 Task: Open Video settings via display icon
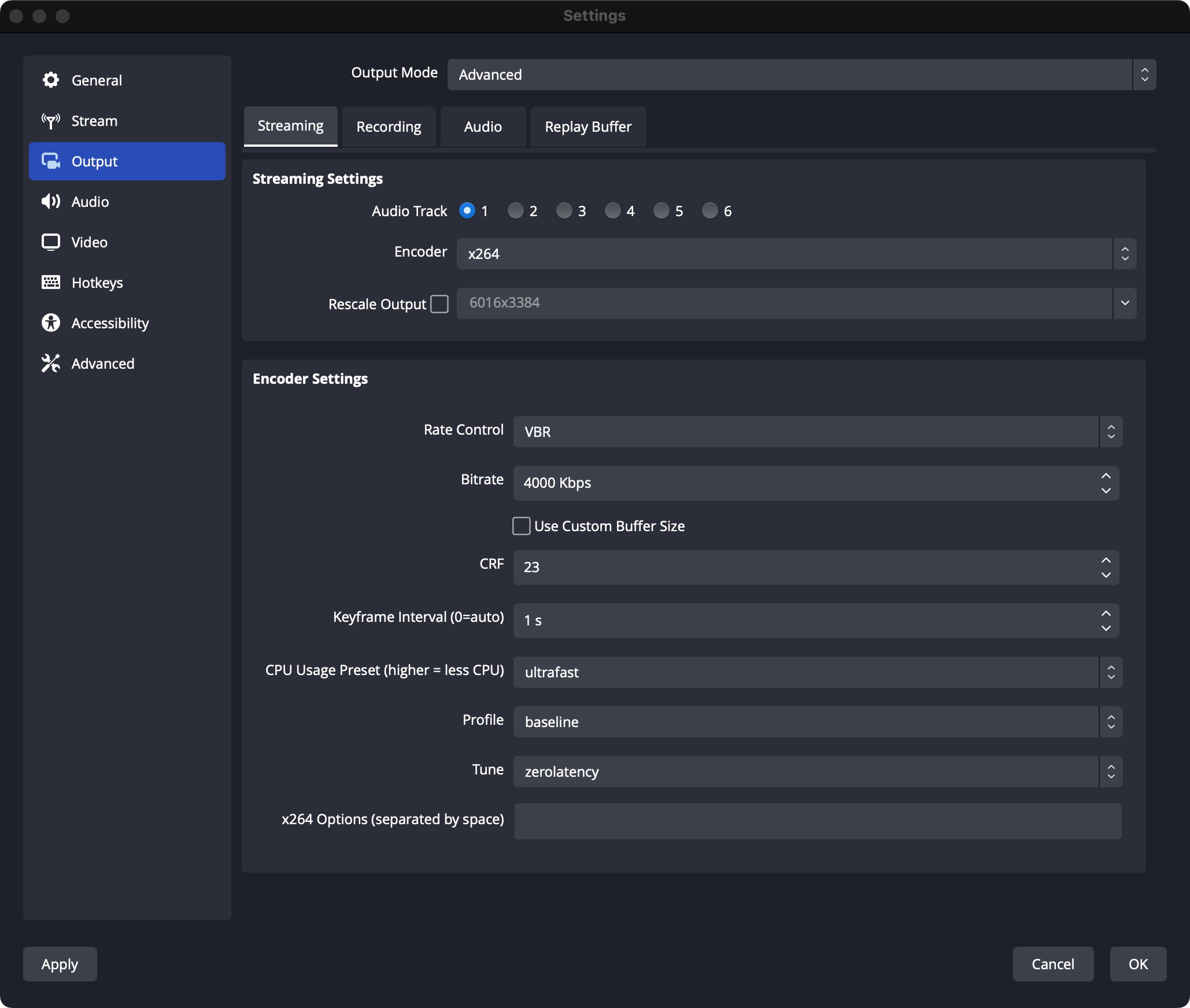[x=51, y=242]
